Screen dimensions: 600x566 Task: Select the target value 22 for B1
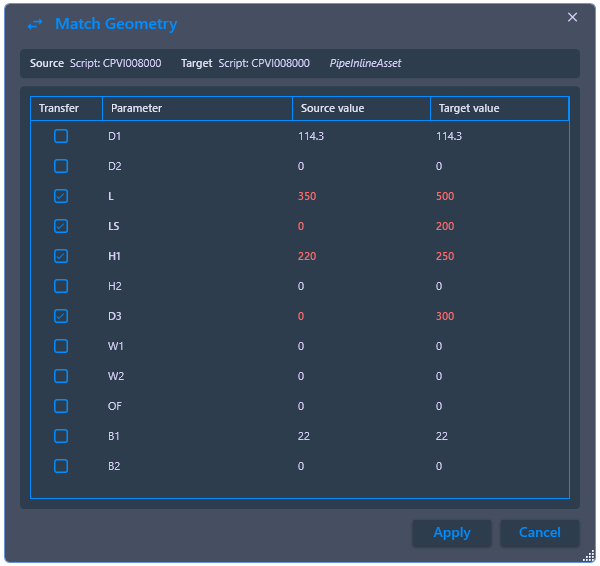click(442, 436)
